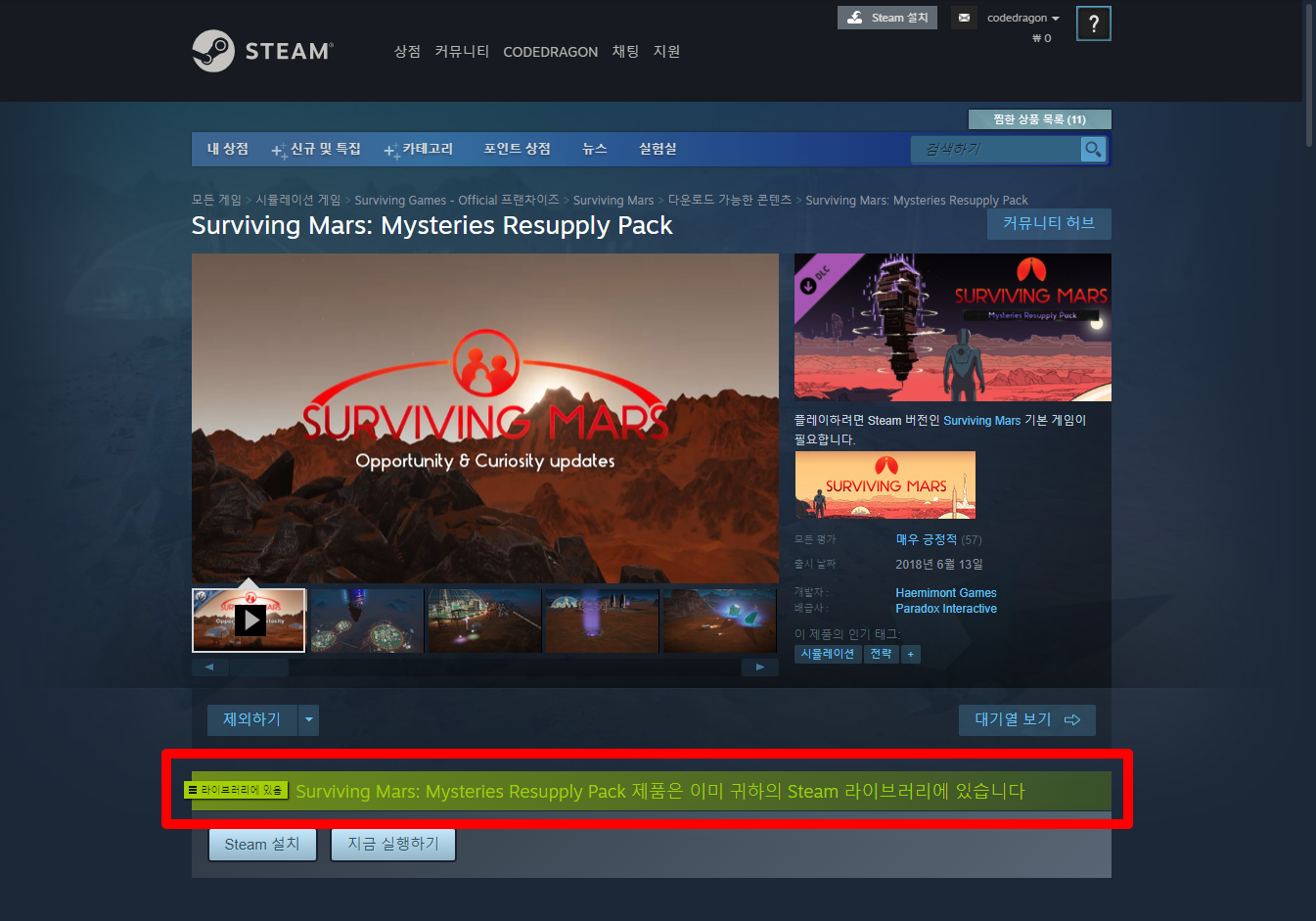The width and height of the screenshot is (1316, 921).
Task: Expand the 제외하기 dropdown arrow
Action: 309,720
